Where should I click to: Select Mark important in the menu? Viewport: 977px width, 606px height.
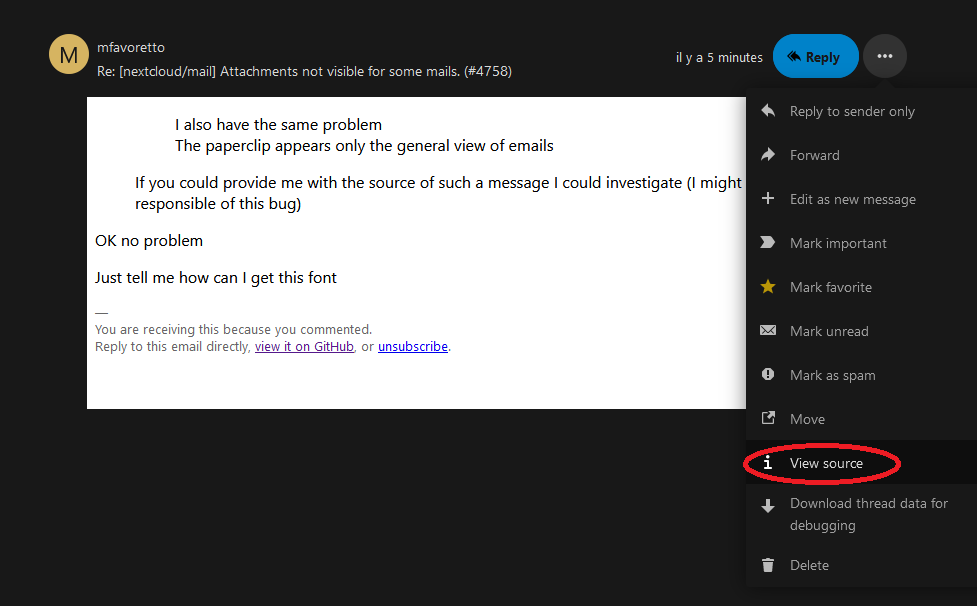point(861,243)
